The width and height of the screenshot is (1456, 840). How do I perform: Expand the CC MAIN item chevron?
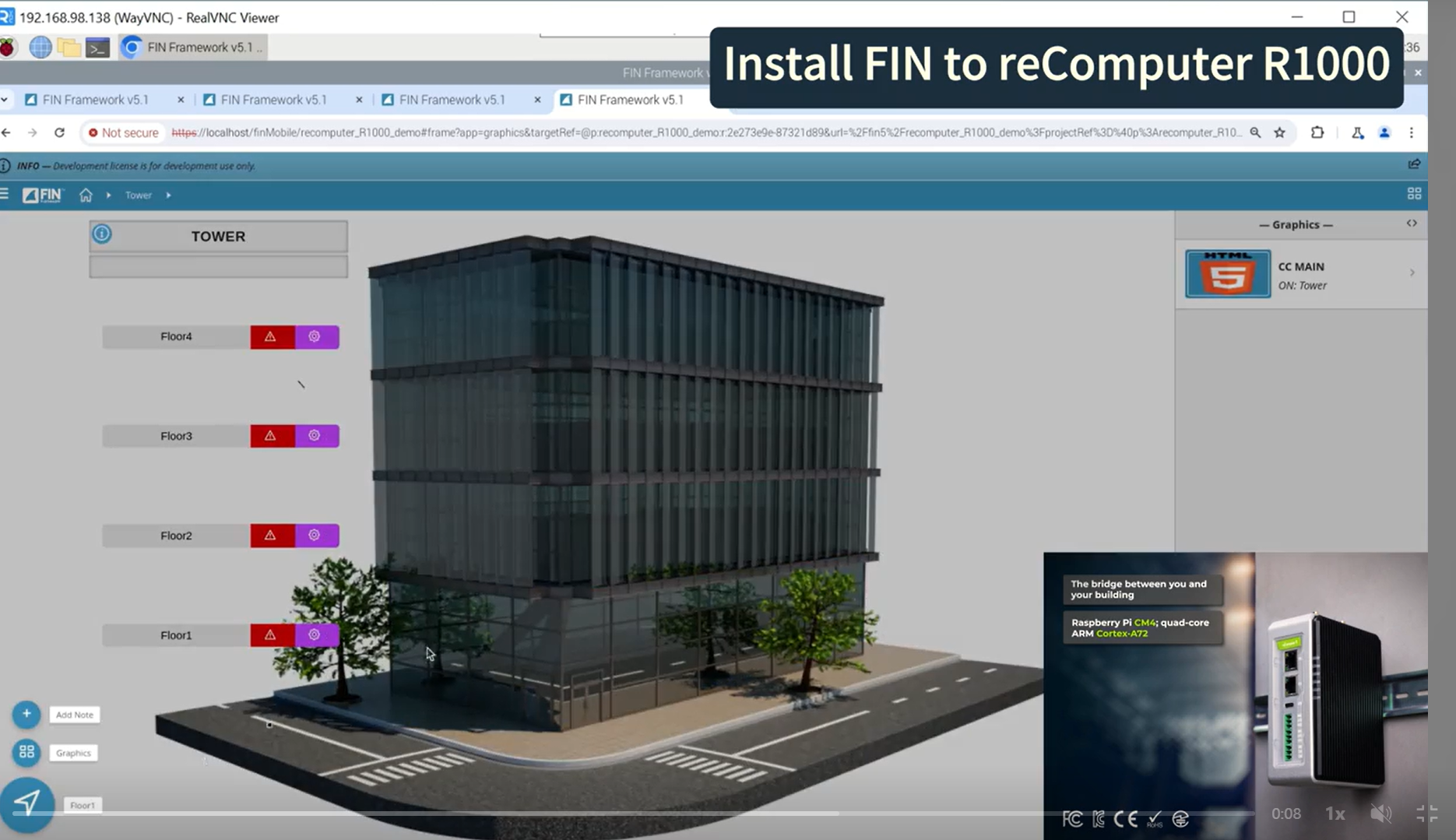1412,273
